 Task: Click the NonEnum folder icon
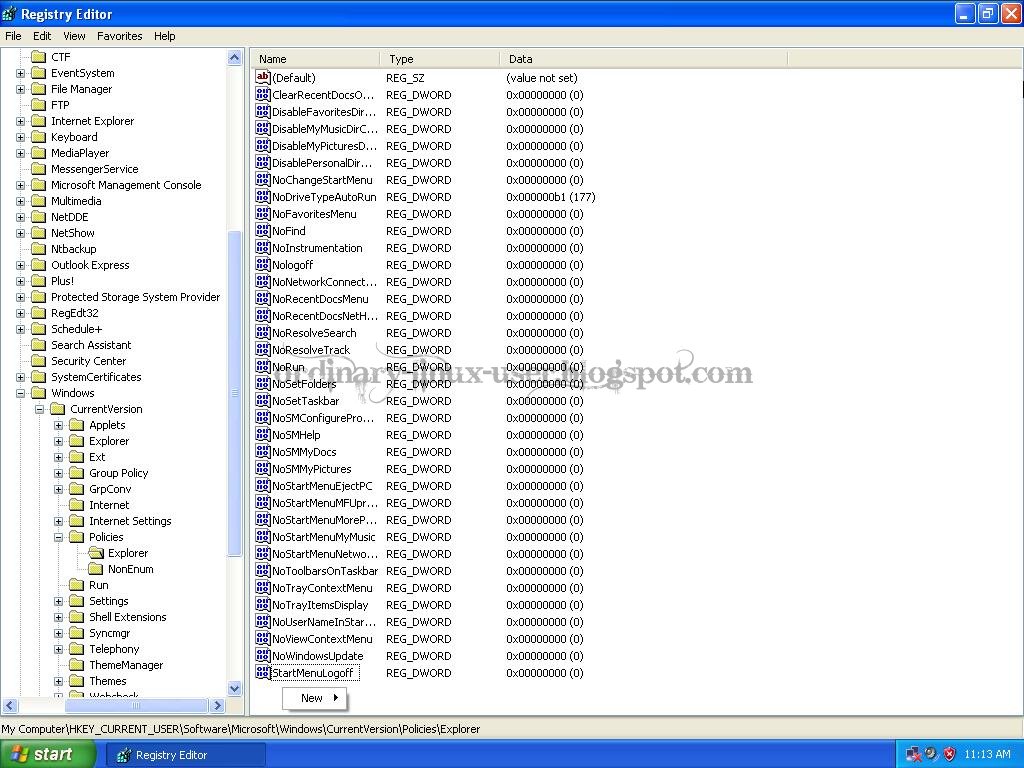pos(96,569)
